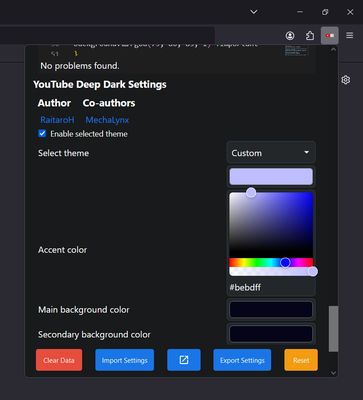Viewport: 363px width, 400px height.
Task: Click the Export Settings button
Action: tap(242, 360)
